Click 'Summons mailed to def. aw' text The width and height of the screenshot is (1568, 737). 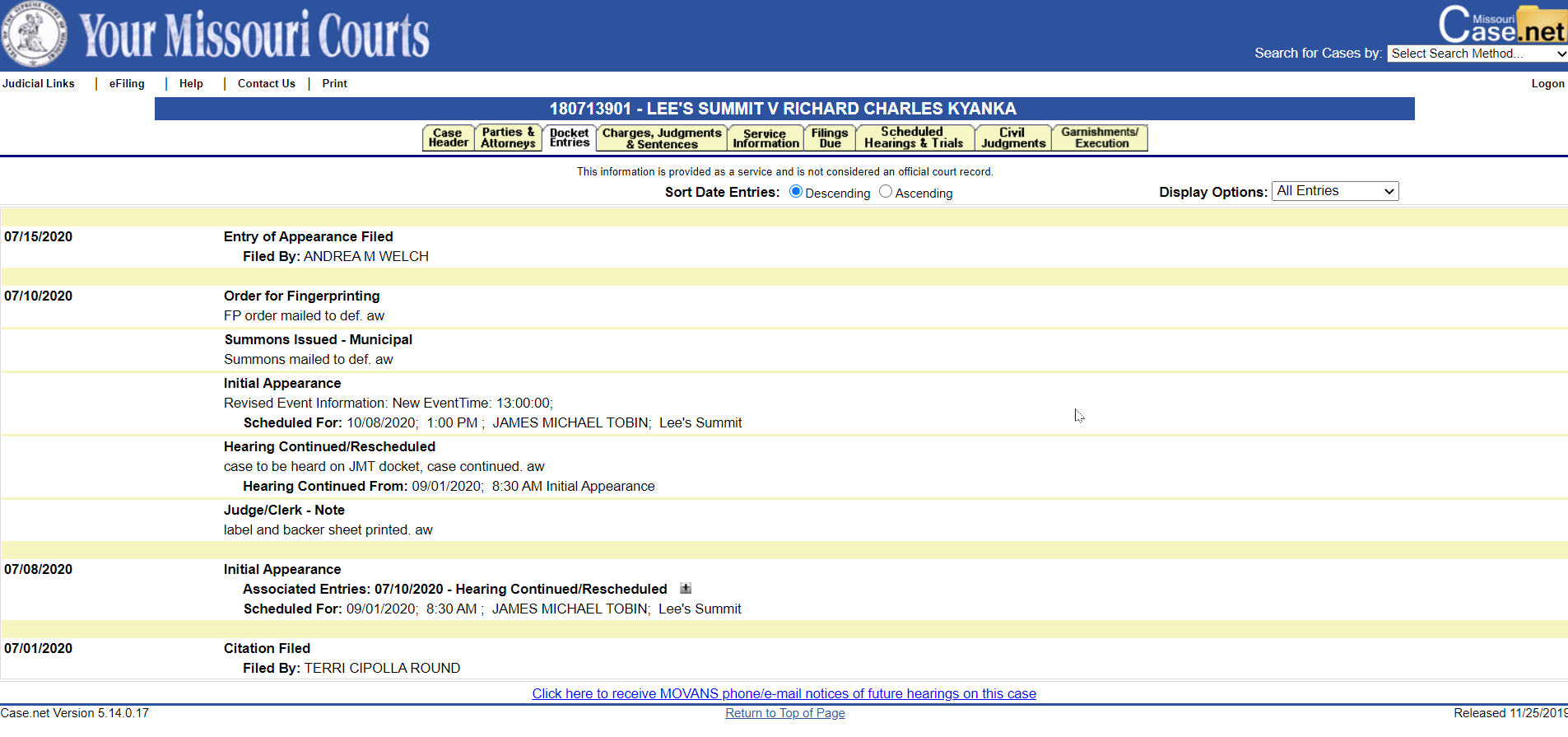(309, 359)
